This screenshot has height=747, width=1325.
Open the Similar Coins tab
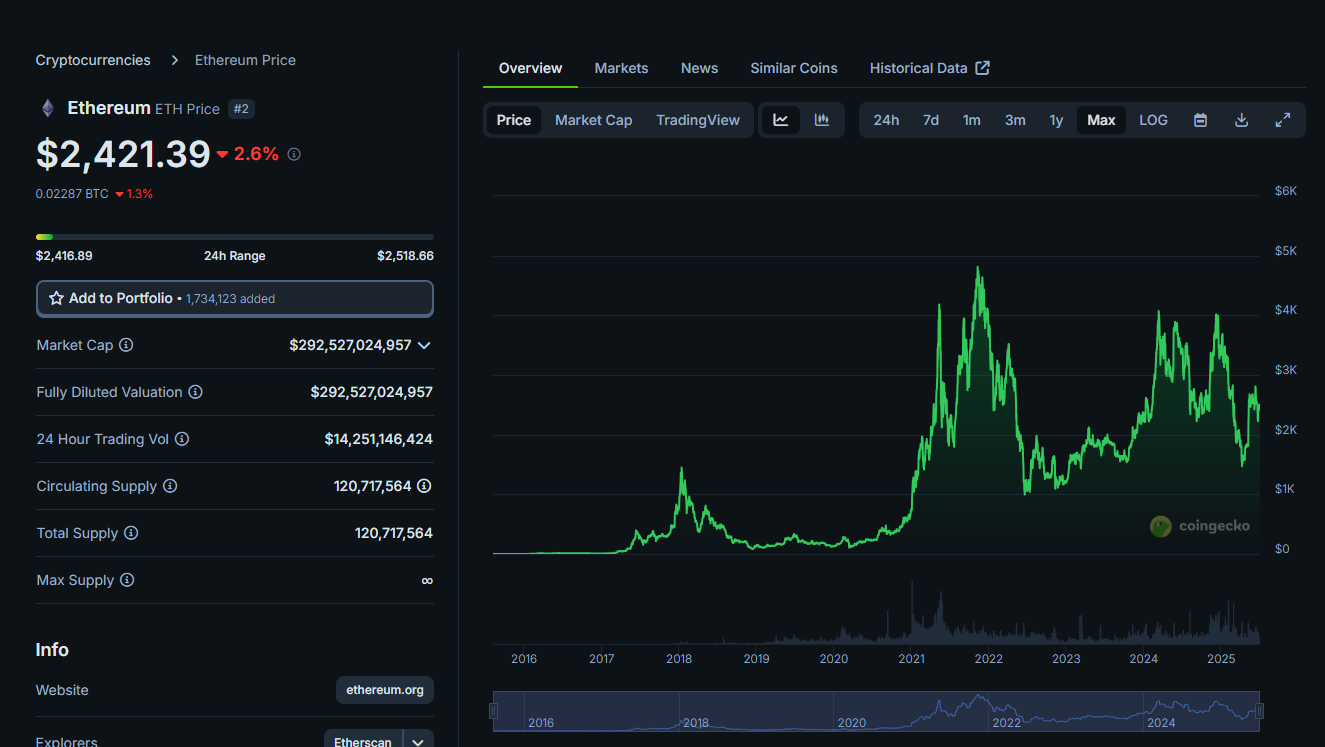point(794,68)
